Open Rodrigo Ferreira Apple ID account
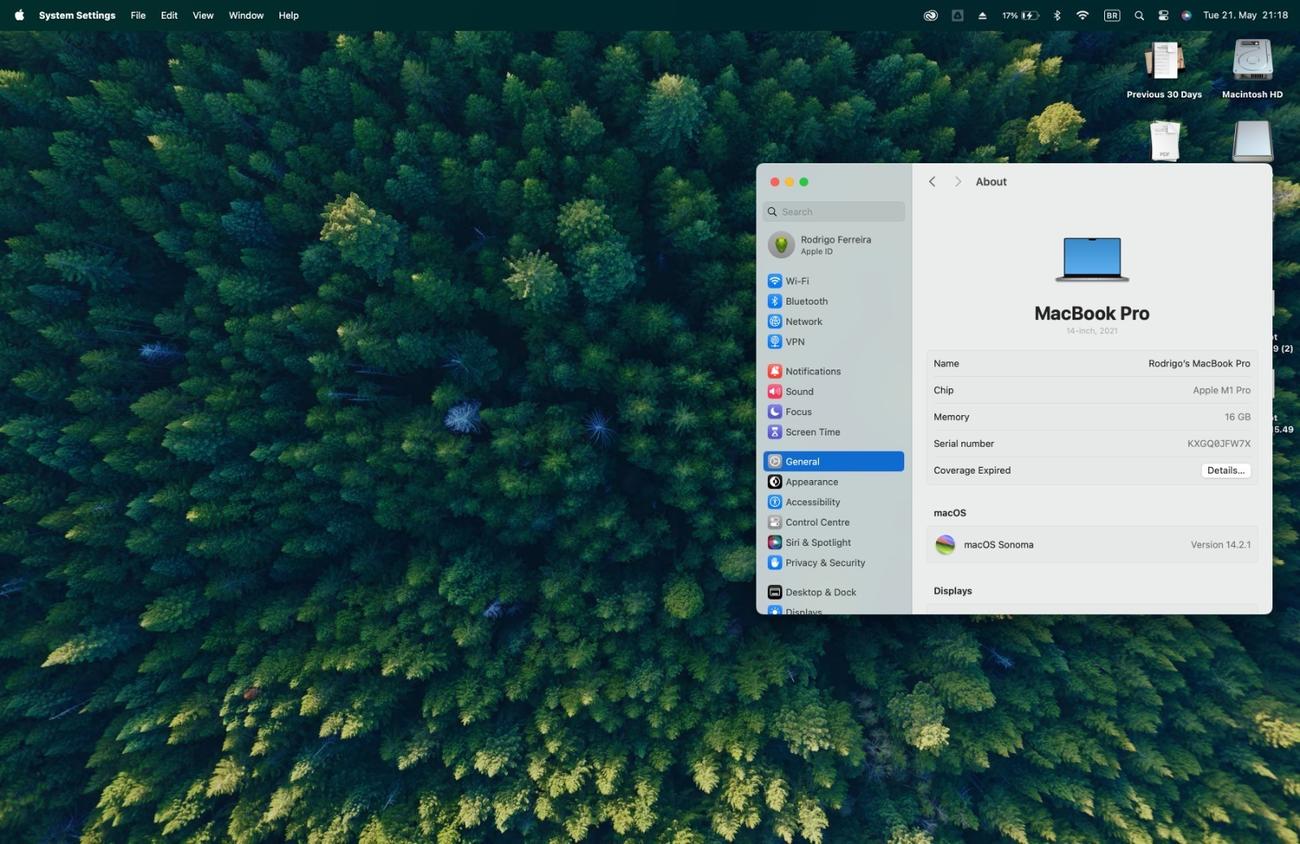This screenshot has height=844, width=1300. tap(833, 245)
